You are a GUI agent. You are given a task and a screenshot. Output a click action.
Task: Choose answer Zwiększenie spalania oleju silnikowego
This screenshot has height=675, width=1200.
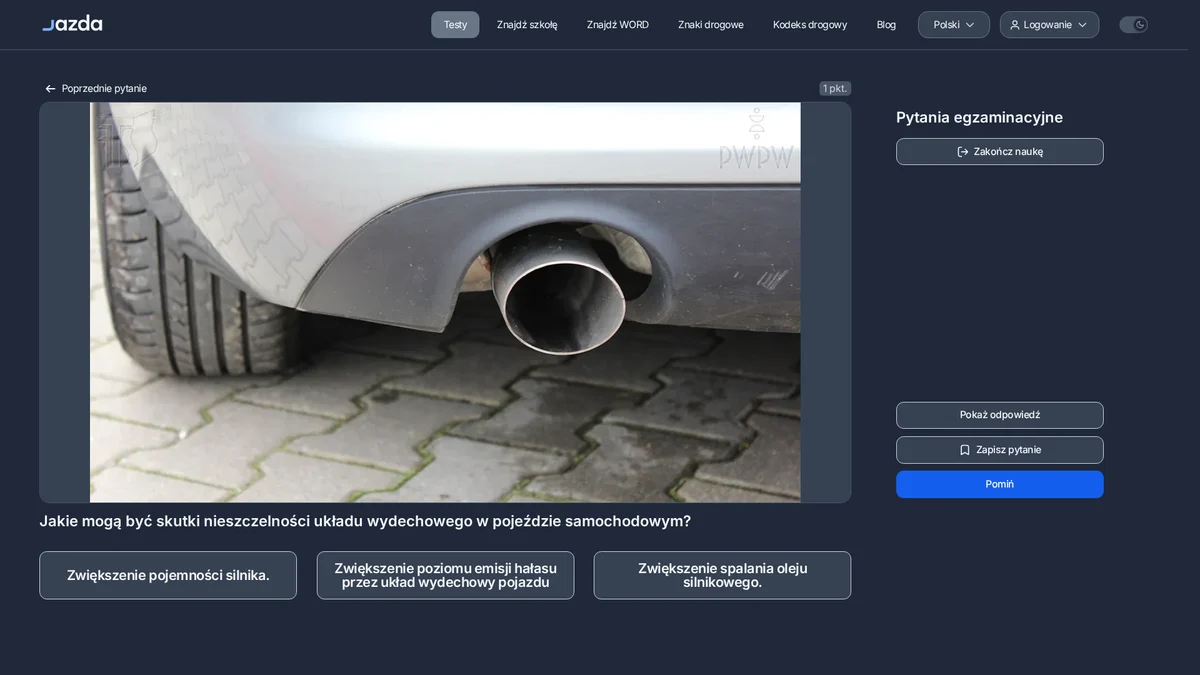click(x=722, y=575)
